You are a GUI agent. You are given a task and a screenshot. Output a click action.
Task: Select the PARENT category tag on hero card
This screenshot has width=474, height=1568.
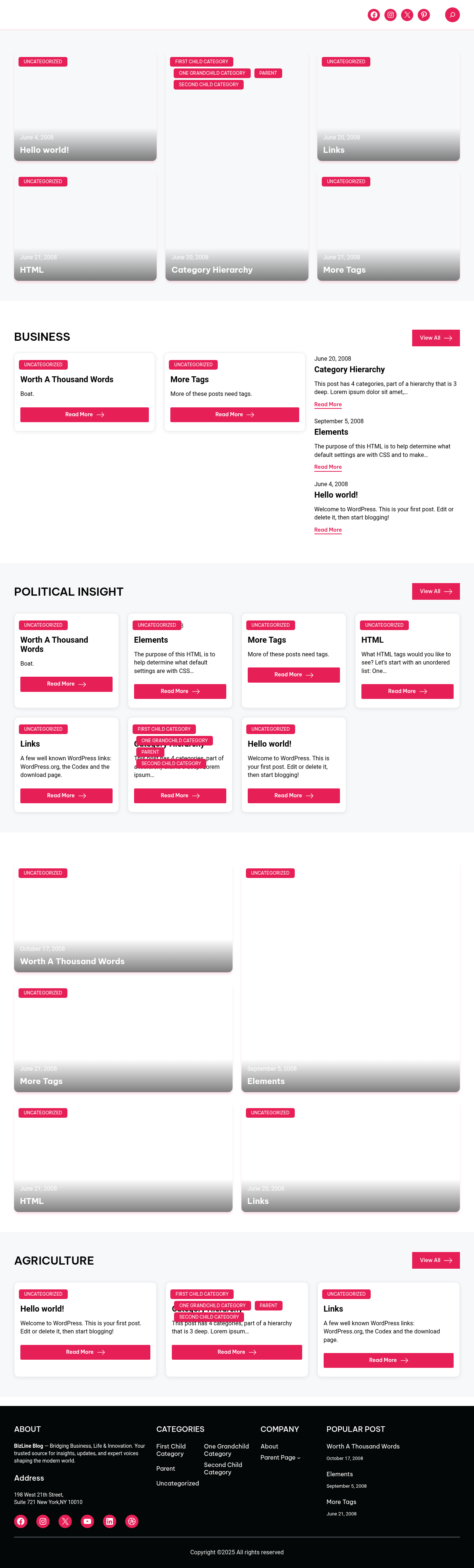268,73
